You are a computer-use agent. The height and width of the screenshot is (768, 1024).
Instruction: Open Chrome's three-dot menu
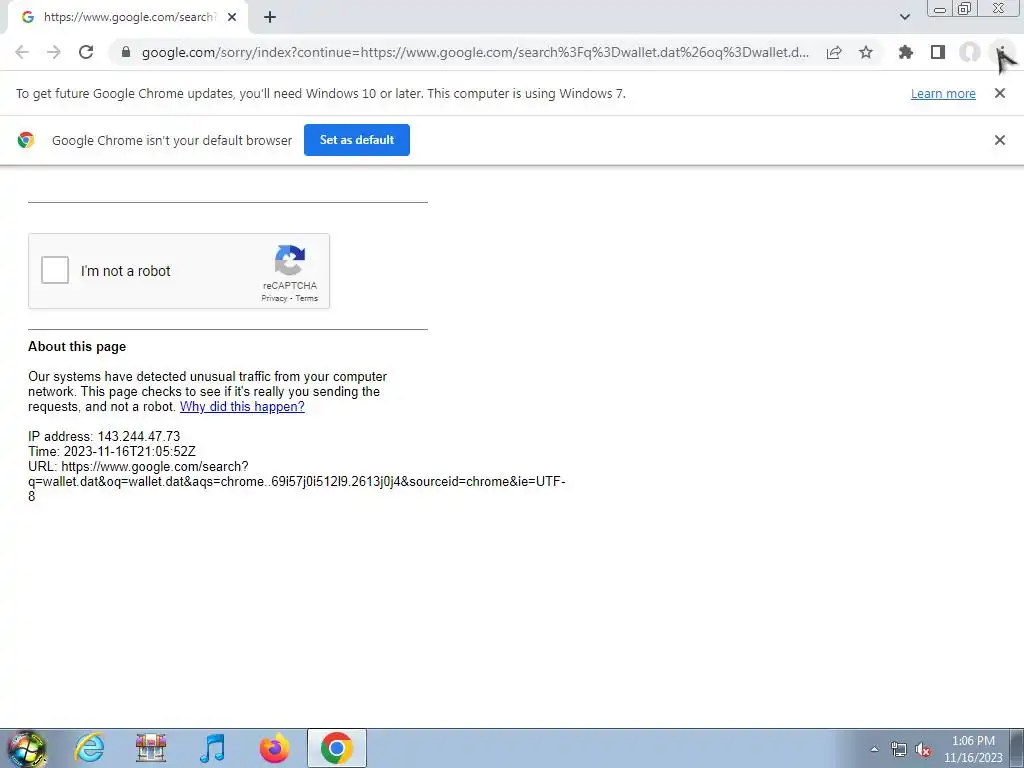1001,52
